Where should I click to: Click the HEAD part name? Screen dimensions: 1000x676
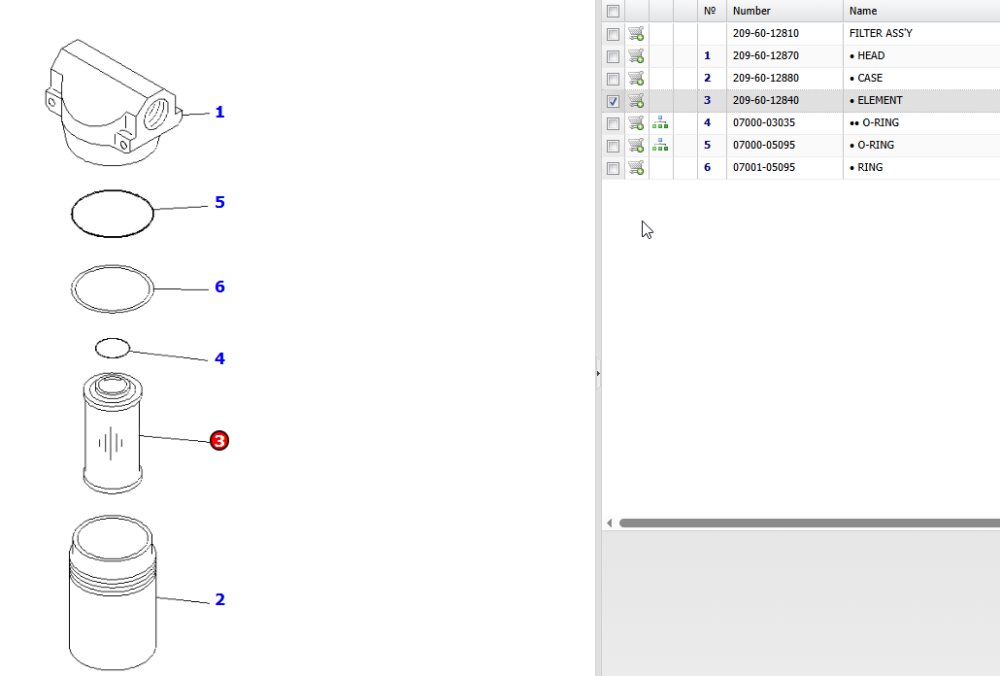871,55
